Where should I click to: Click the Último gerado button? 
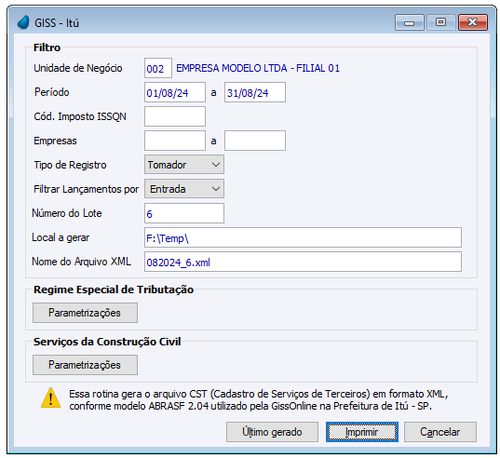coord(272,432)
